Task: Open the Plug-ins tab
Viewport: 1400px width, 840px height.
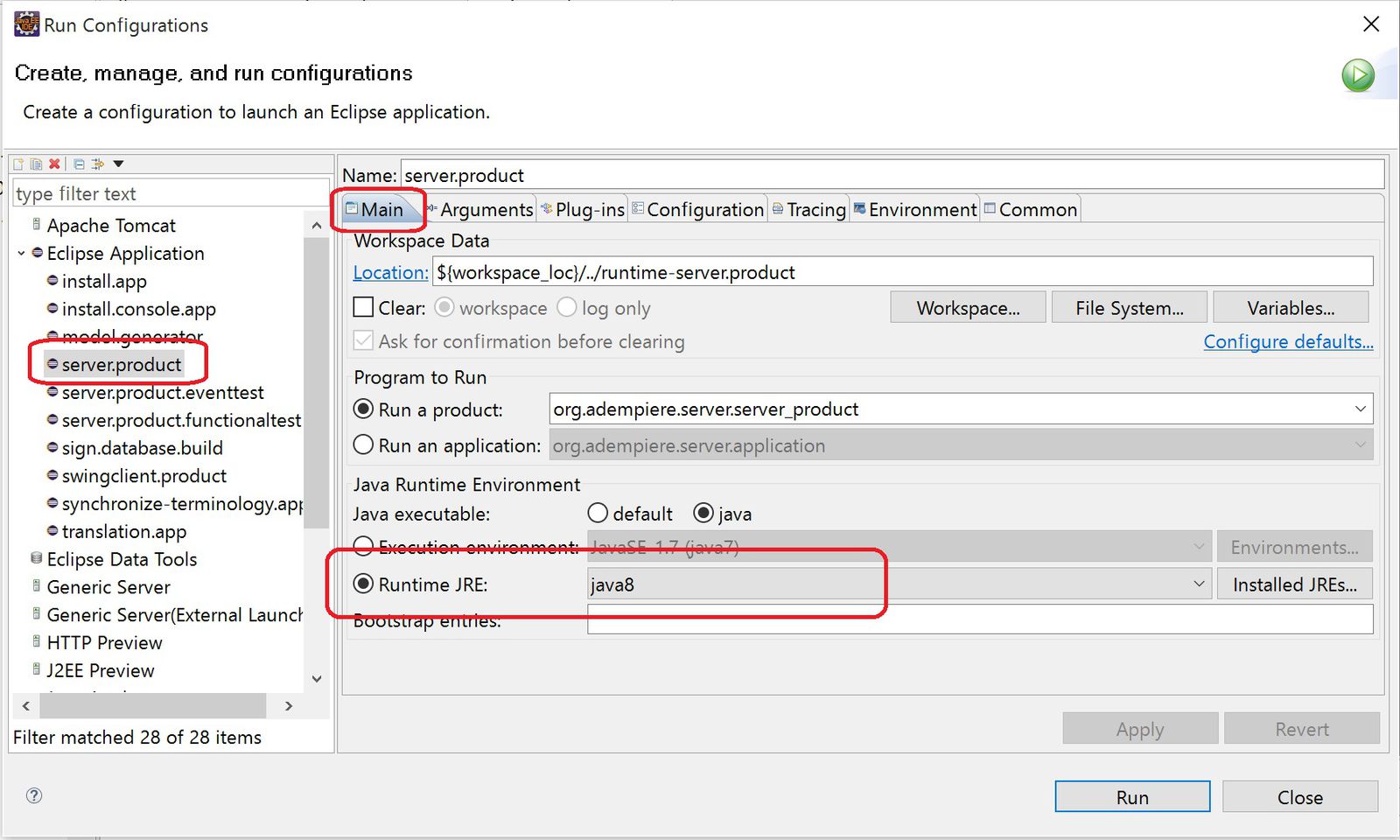Action: pos(583,210)
